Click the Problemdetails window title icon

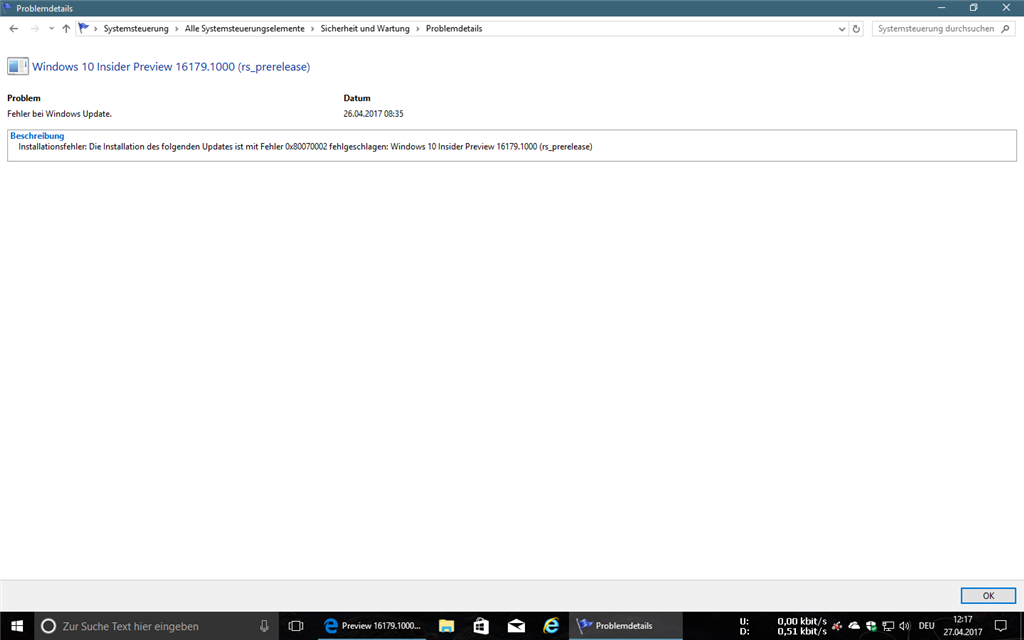pos(8,8)
